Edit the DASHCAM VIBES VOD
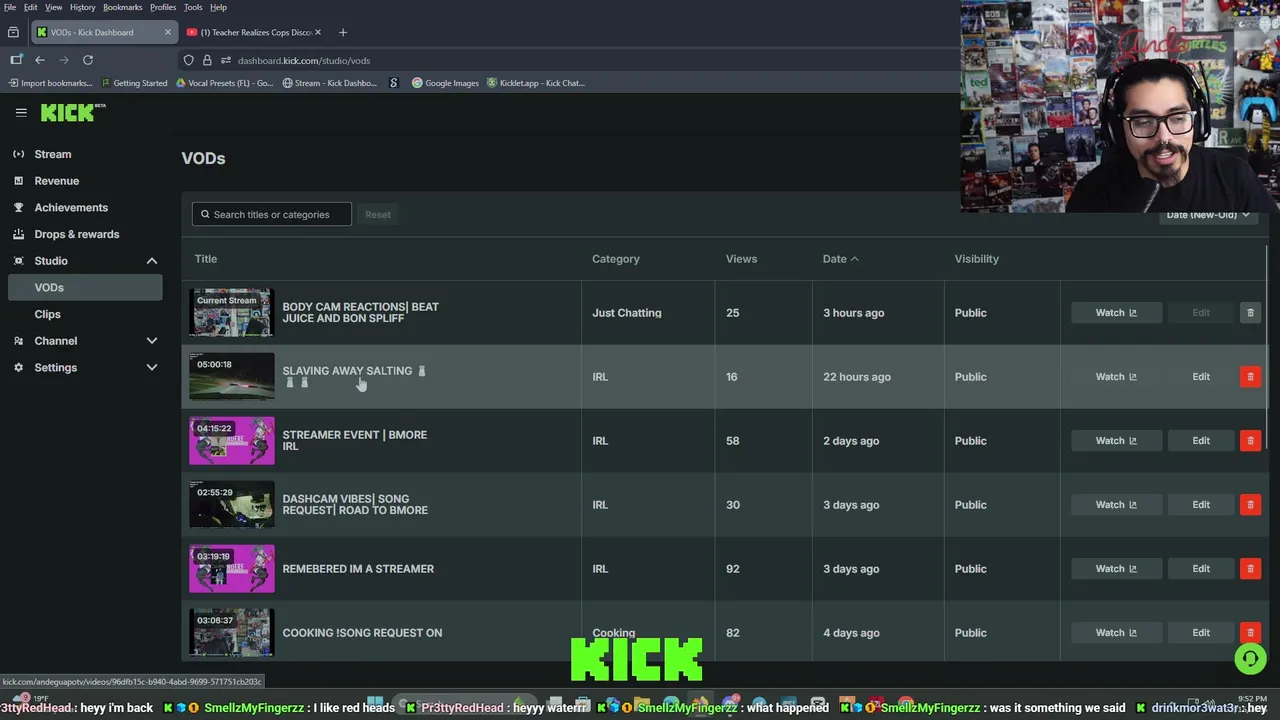The image size is (1280, 720). tap(1201, 505)
